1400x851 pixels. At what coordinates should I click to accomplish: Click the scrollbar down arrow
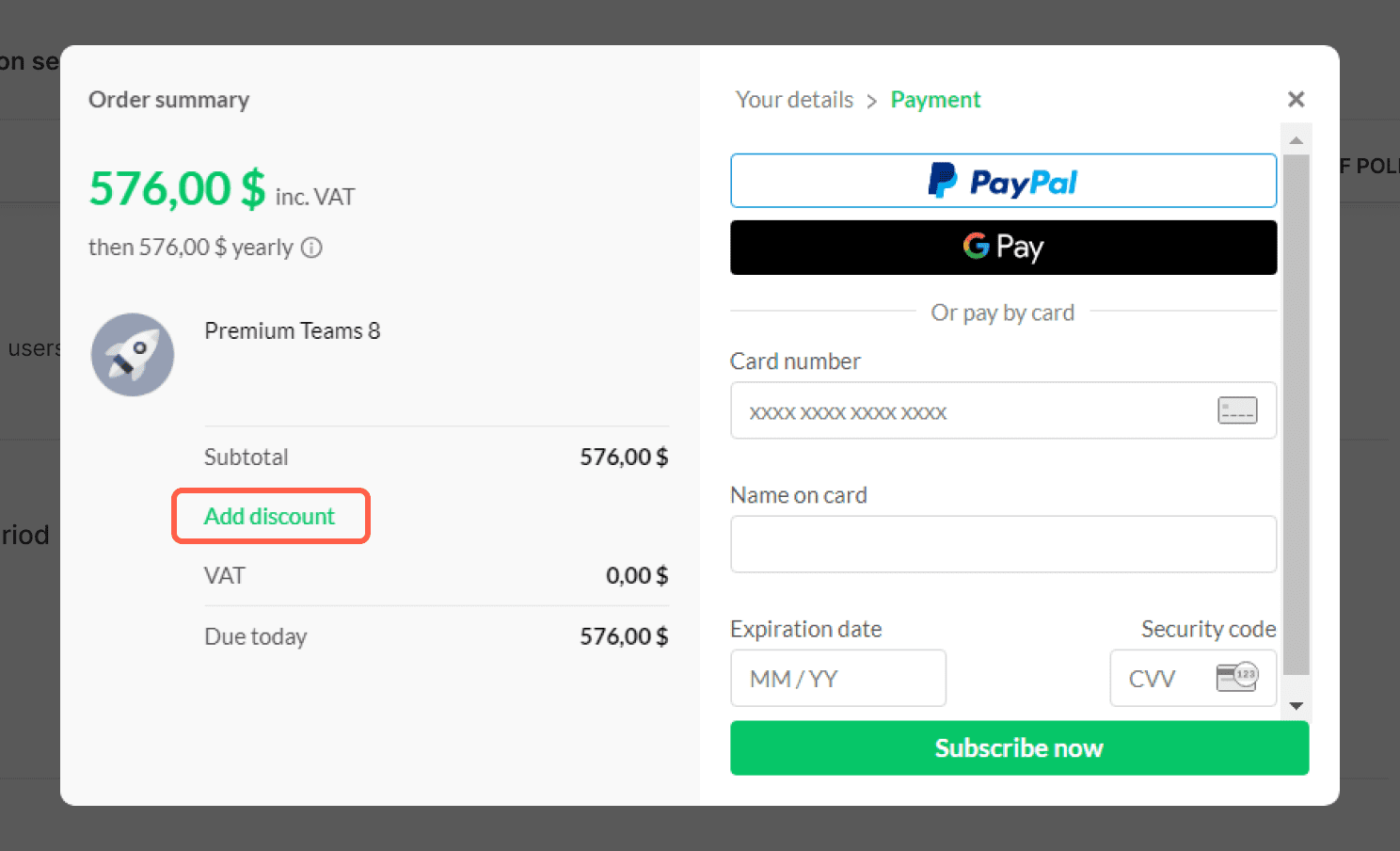coord(1297,705)
